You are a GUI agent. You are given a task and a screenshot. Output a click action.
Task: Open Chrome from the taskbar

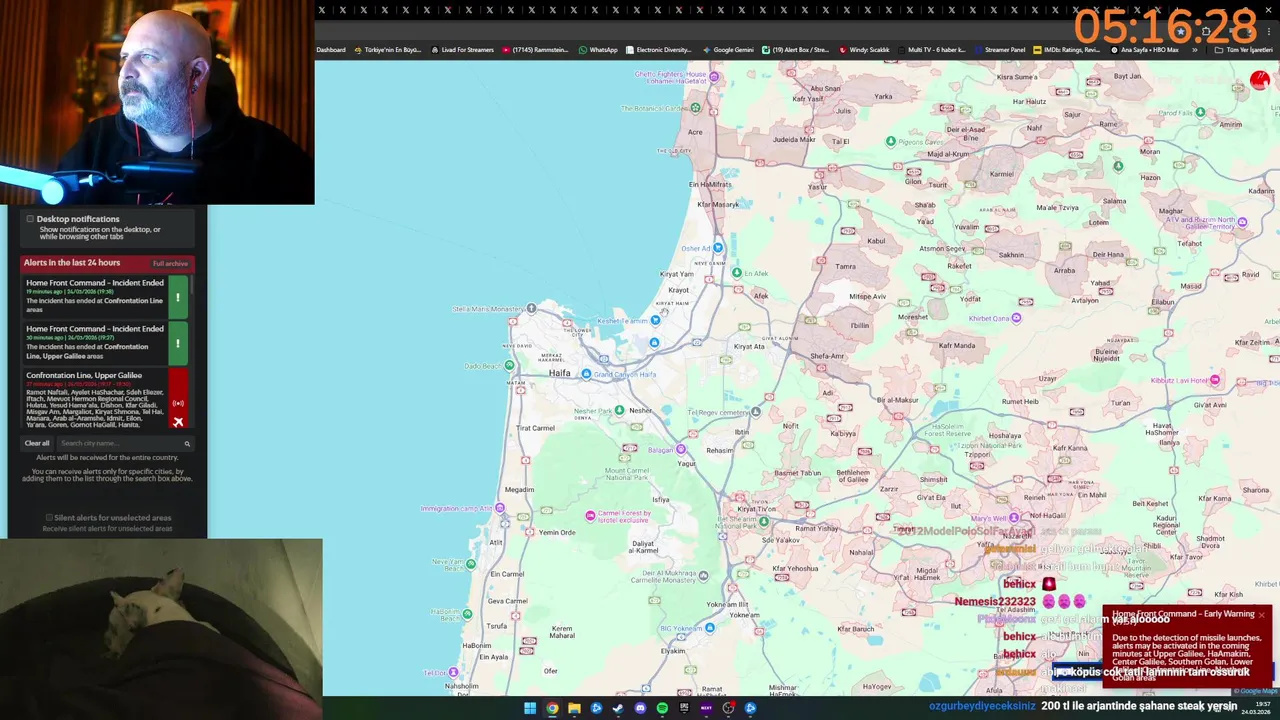pos(552,708)
